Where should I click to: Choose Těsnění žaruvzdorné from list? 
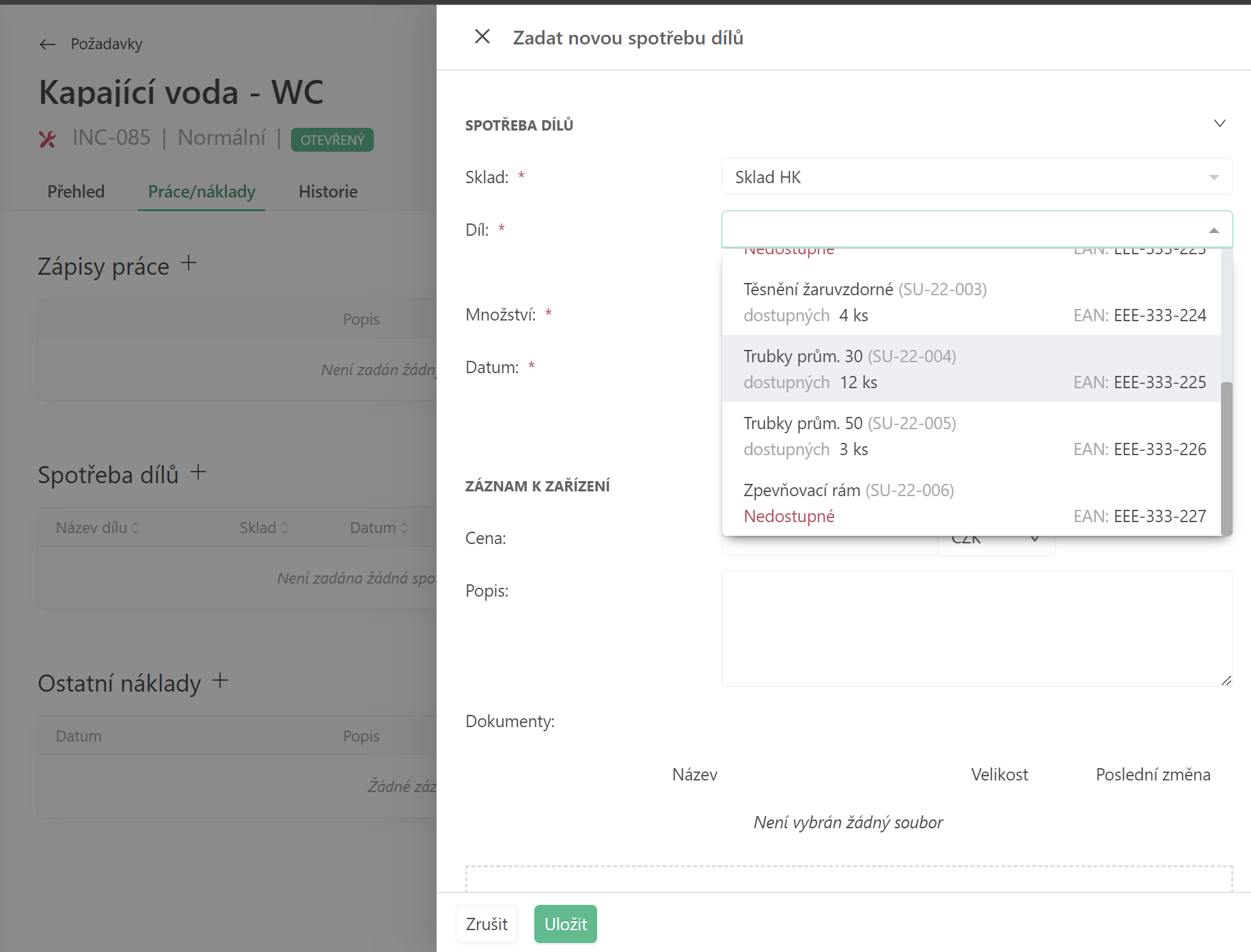tap(970, 301)
